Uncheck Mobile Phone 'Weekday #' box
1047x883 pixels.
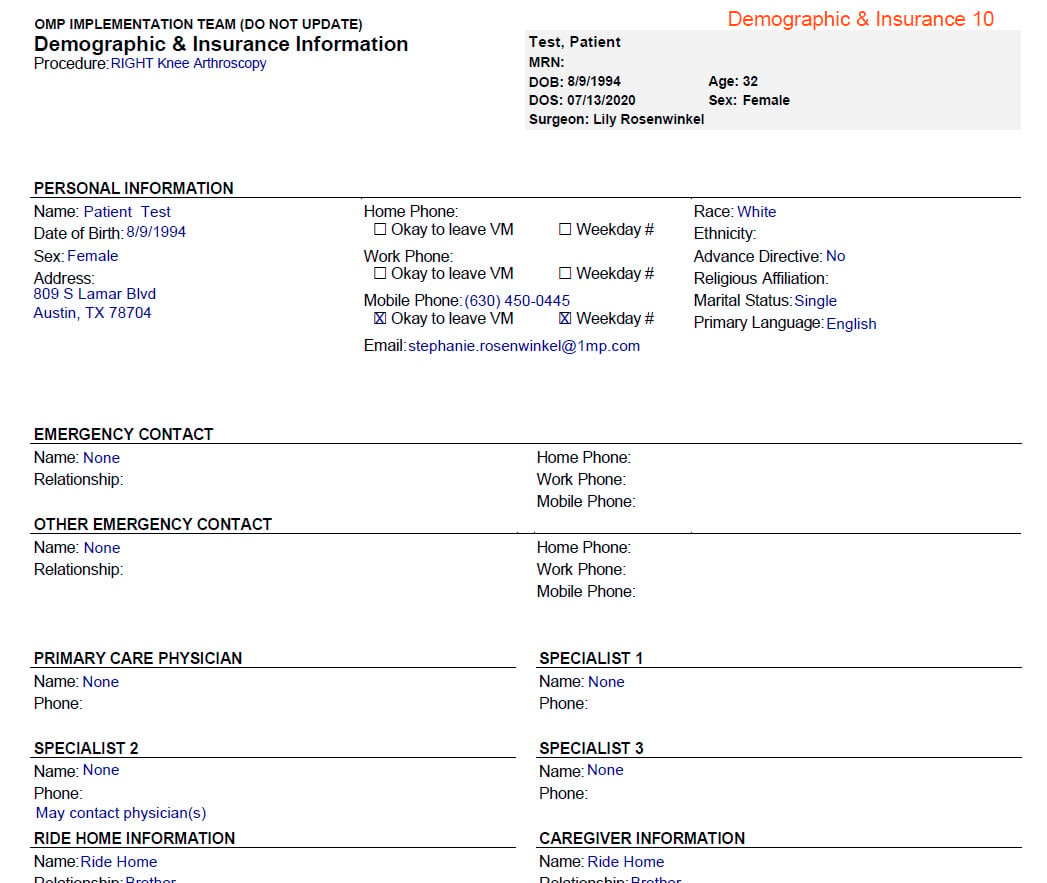[x=565, y=319]
